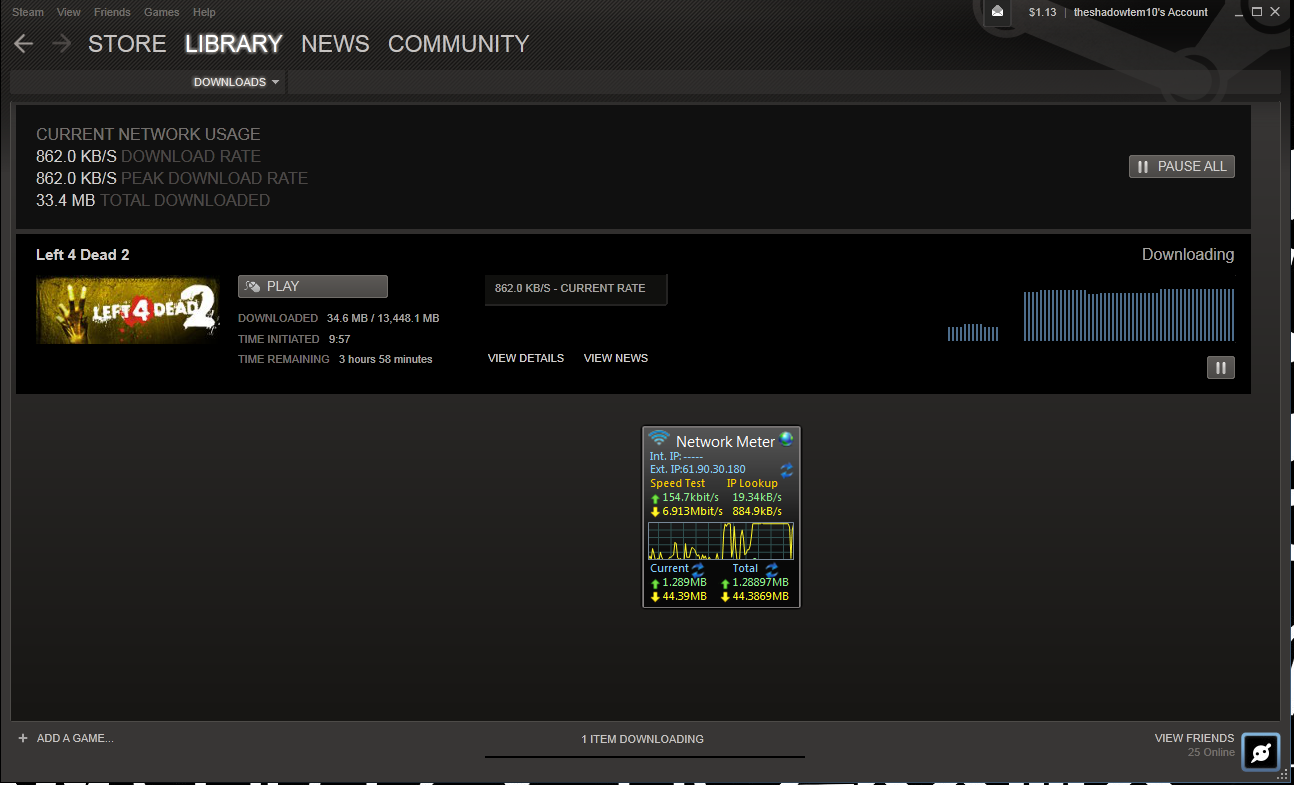Image resolution: width=1294 pixels, height=785 pixels.
Task: Click the 19.34kB/s upload value
Action: 757,497
